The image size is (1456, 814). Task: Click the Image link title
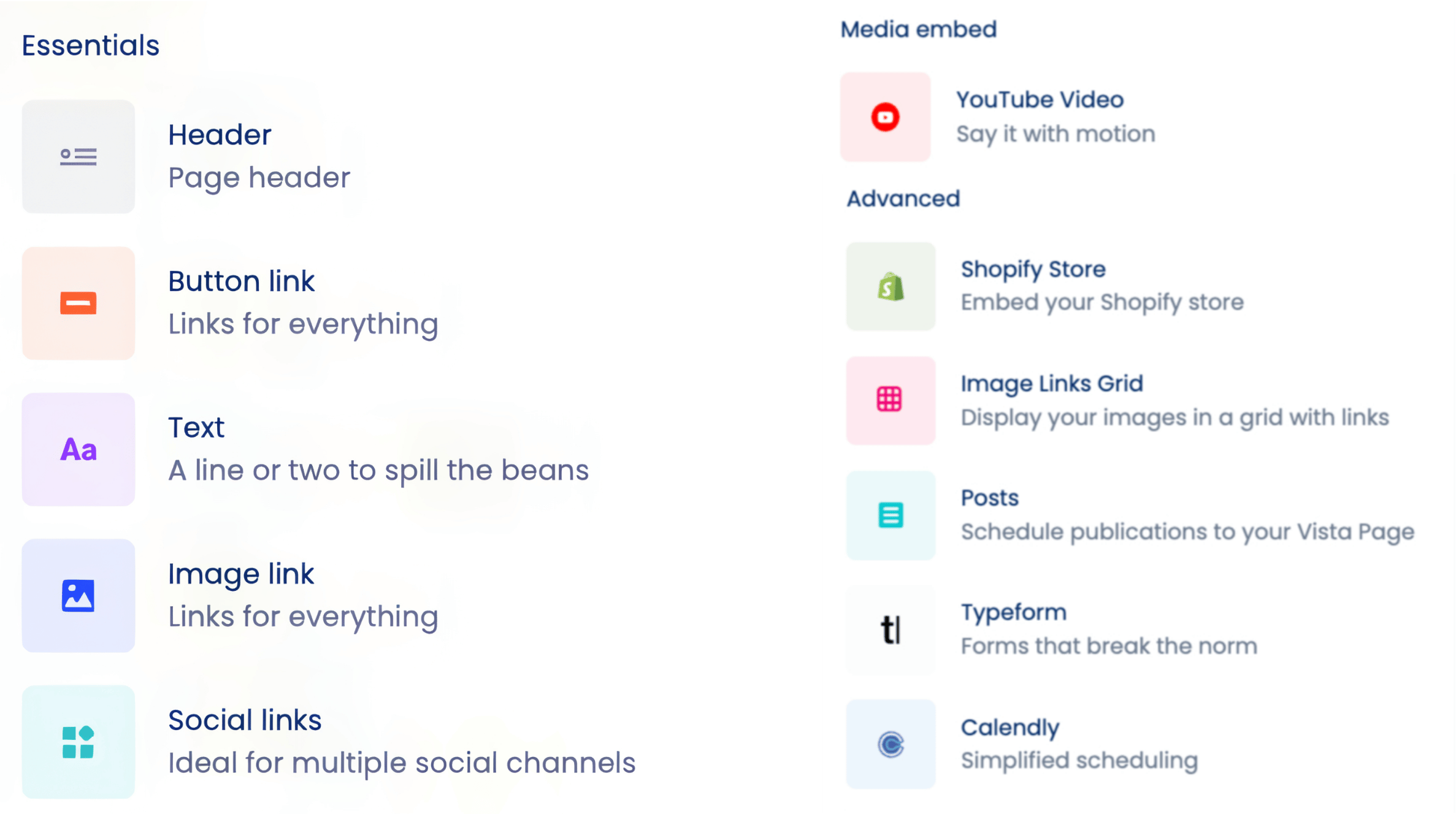click(241, 574)
